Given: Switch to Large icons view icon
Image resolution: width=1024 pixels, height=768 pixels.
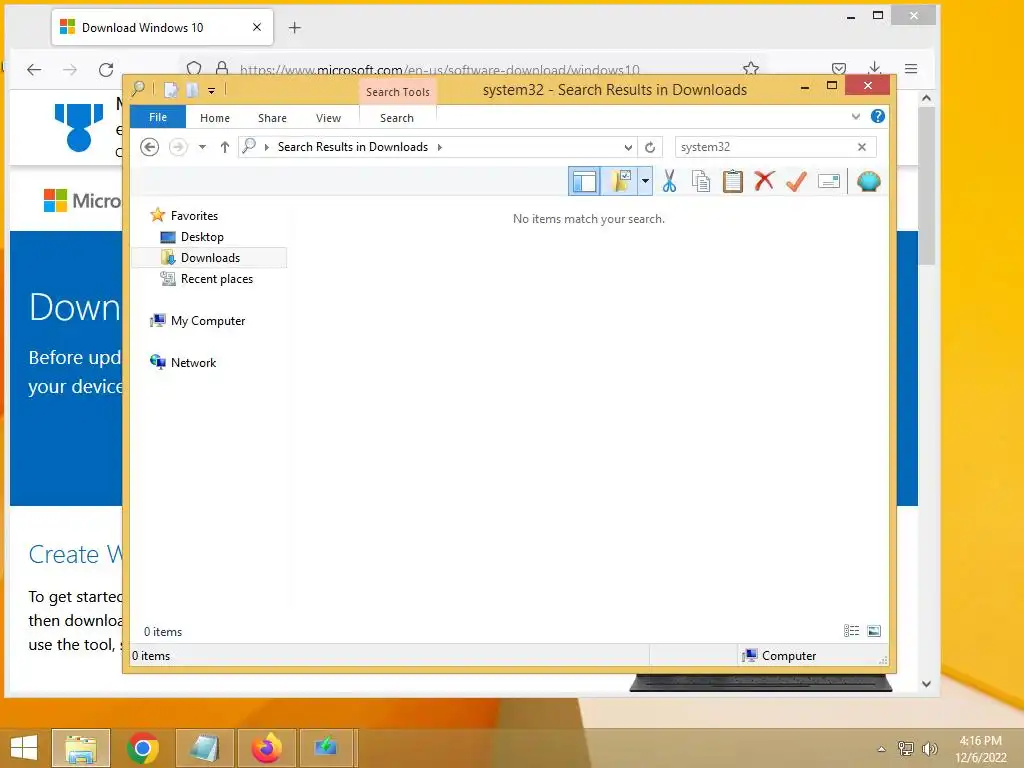Looking at the screenshot, I should point(874,631).
